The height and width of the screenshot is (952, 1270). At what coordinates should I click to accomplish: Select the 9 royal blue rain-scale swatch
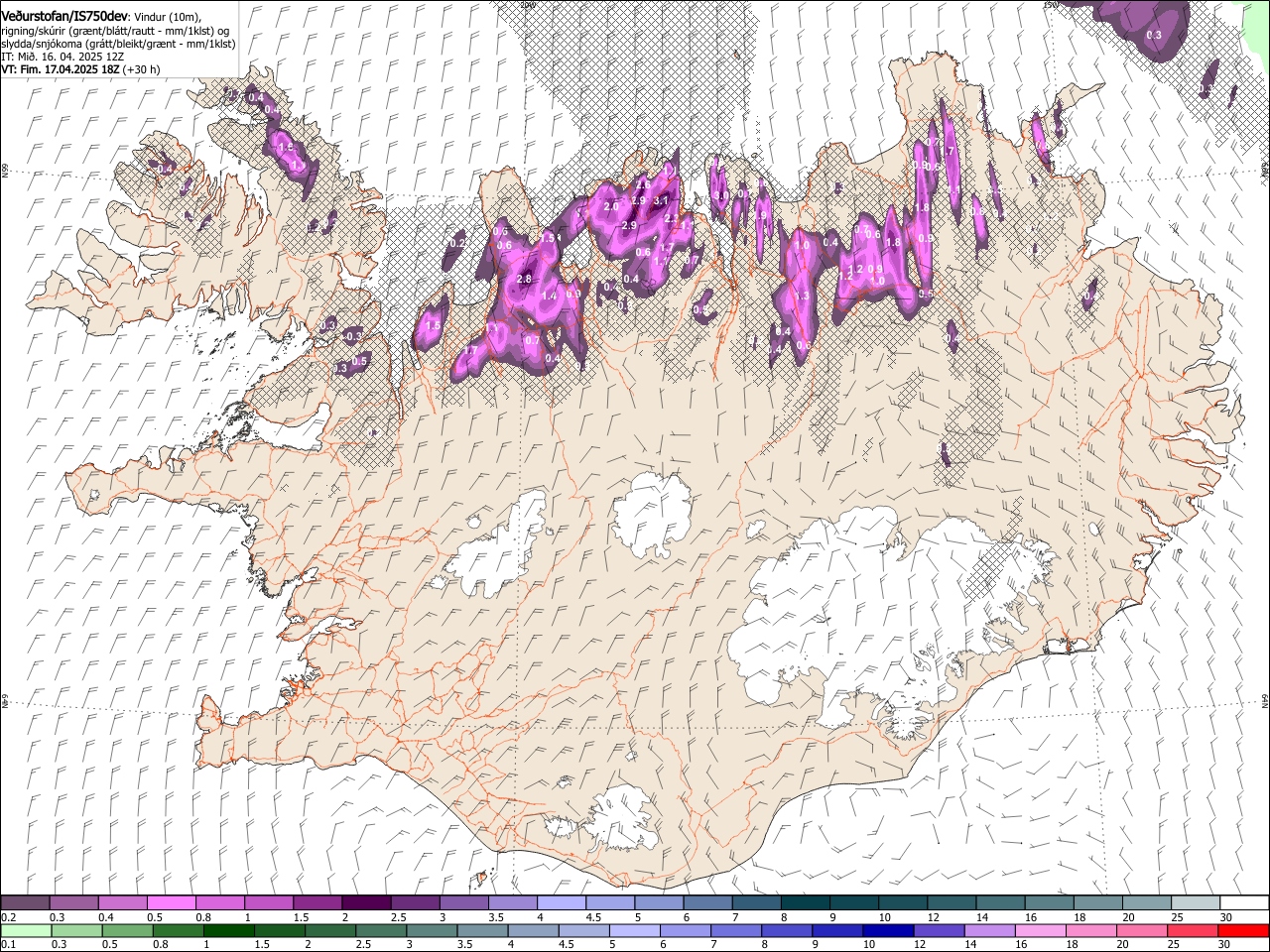point(838,930)
